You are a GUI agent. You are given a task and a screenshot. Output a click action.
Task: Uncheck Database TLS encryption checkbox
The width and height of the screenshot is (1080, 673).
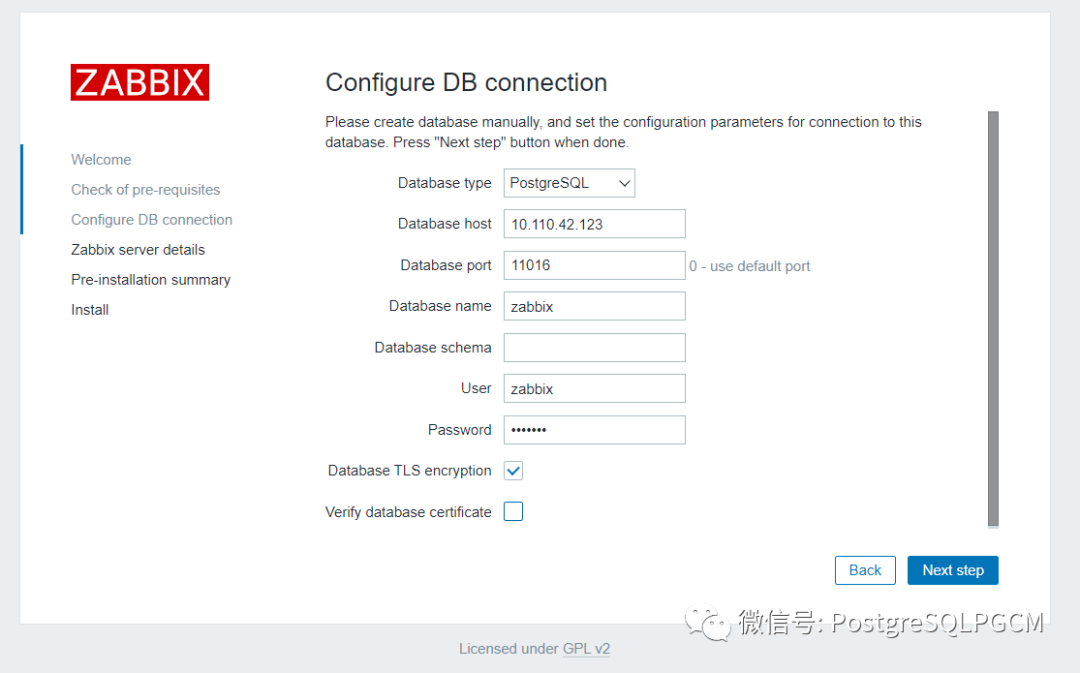[x=513, y=470]
